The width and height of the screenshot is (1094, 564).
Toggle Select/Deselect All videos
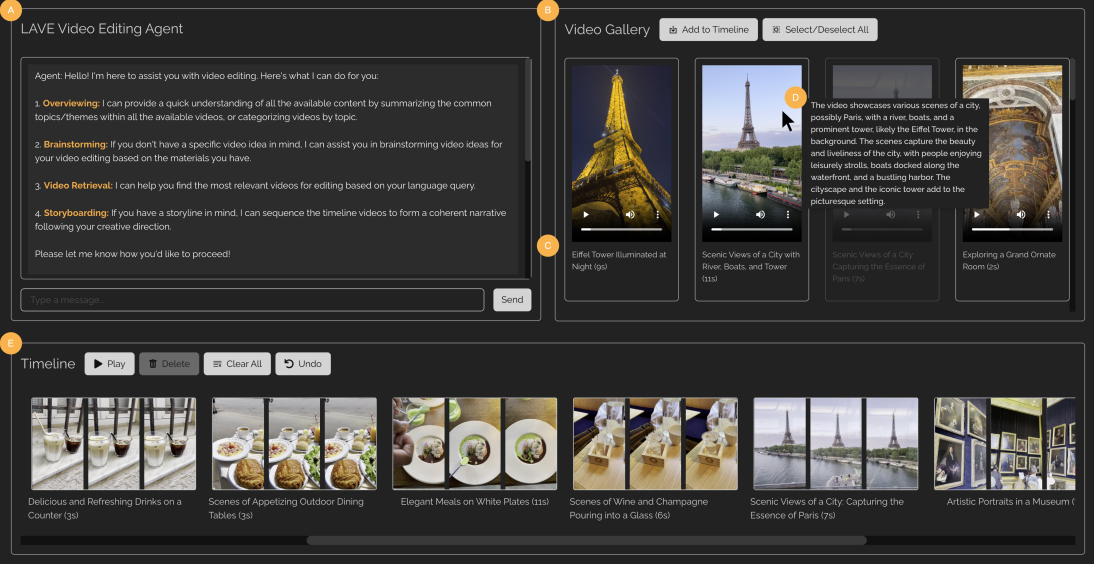coord(819,30)
